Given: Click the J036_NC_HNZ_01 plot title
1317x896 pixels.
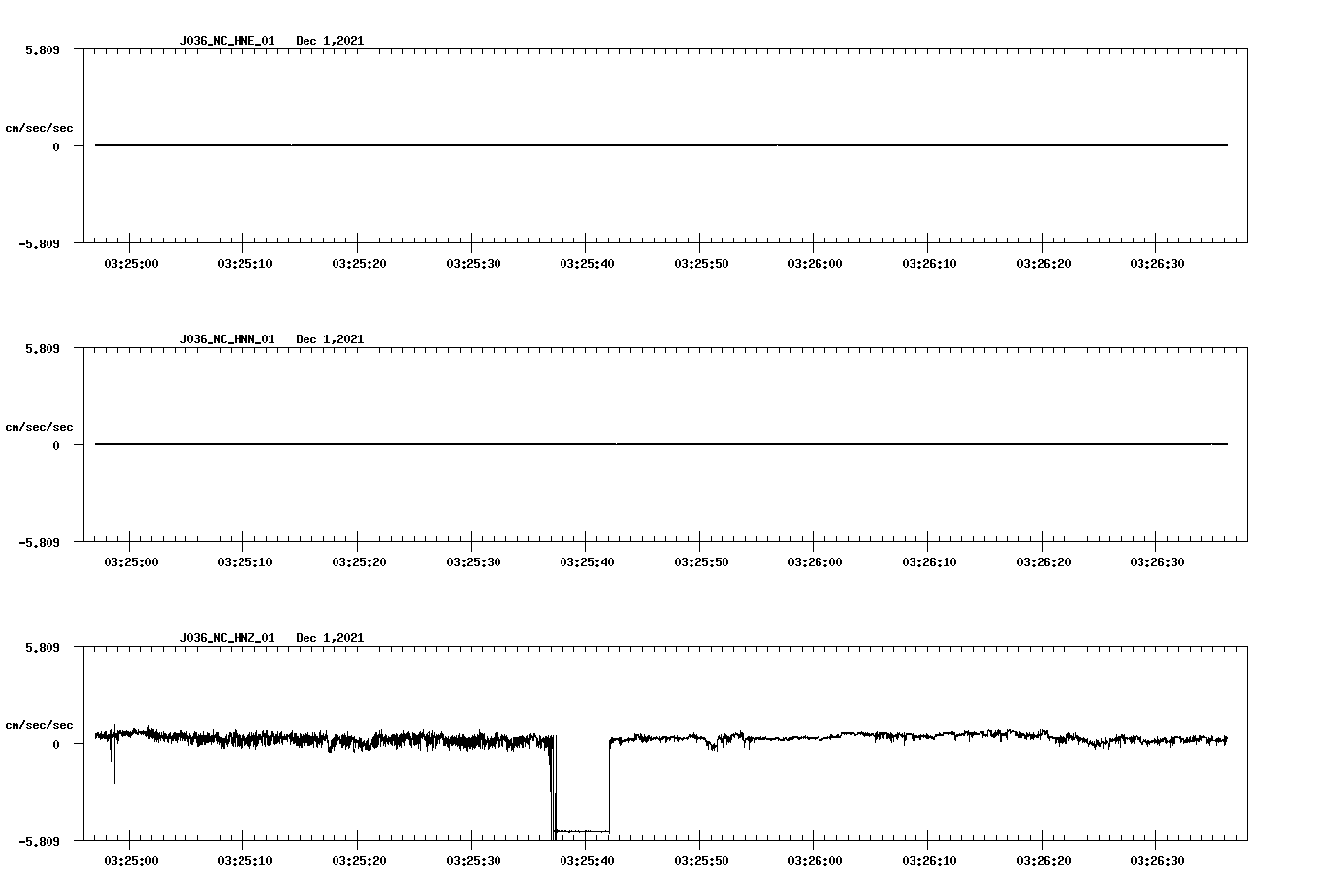Looking at the screenshot, I should tap(227, 638).
